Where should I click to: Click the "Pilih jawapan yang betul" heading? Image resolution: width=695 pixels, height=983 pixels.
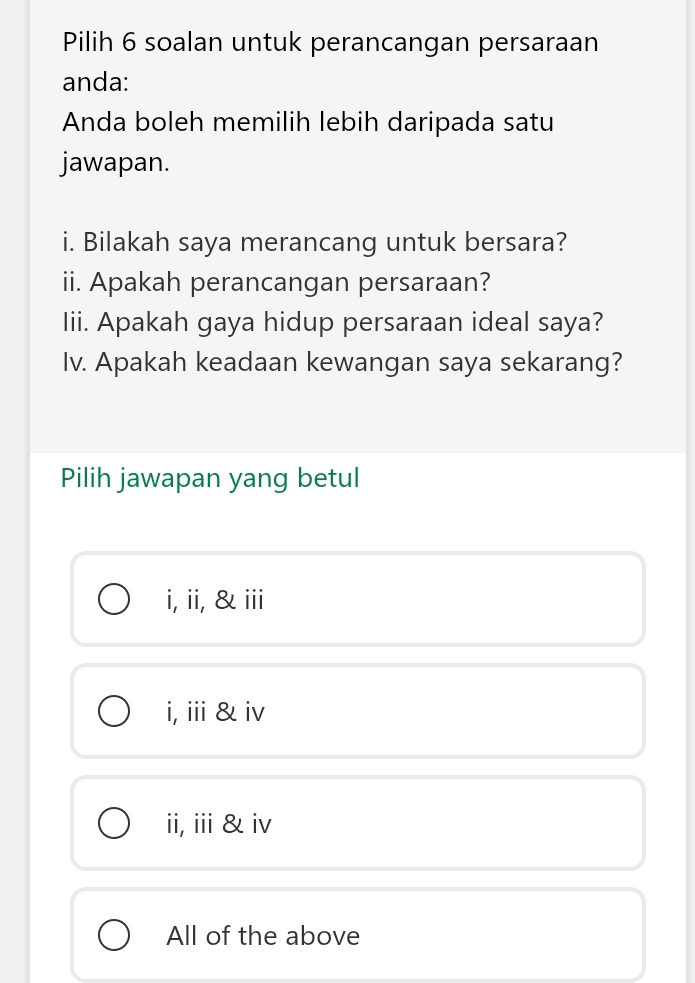pos(210,478)
